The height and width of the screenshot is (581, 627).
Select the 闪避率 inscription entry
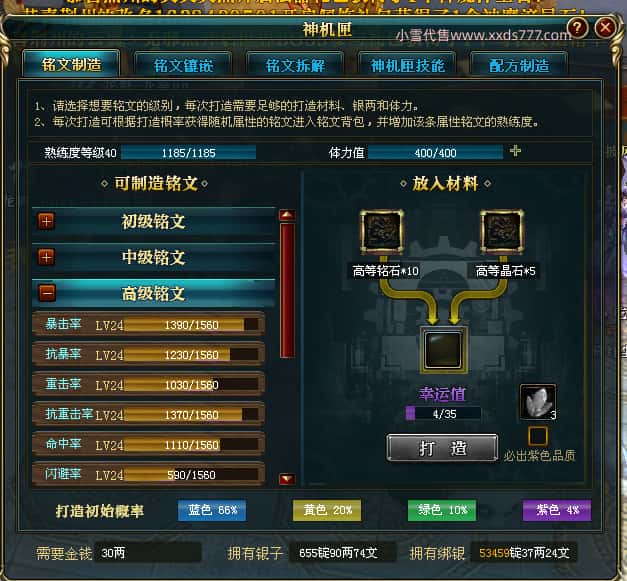point(148,474)
